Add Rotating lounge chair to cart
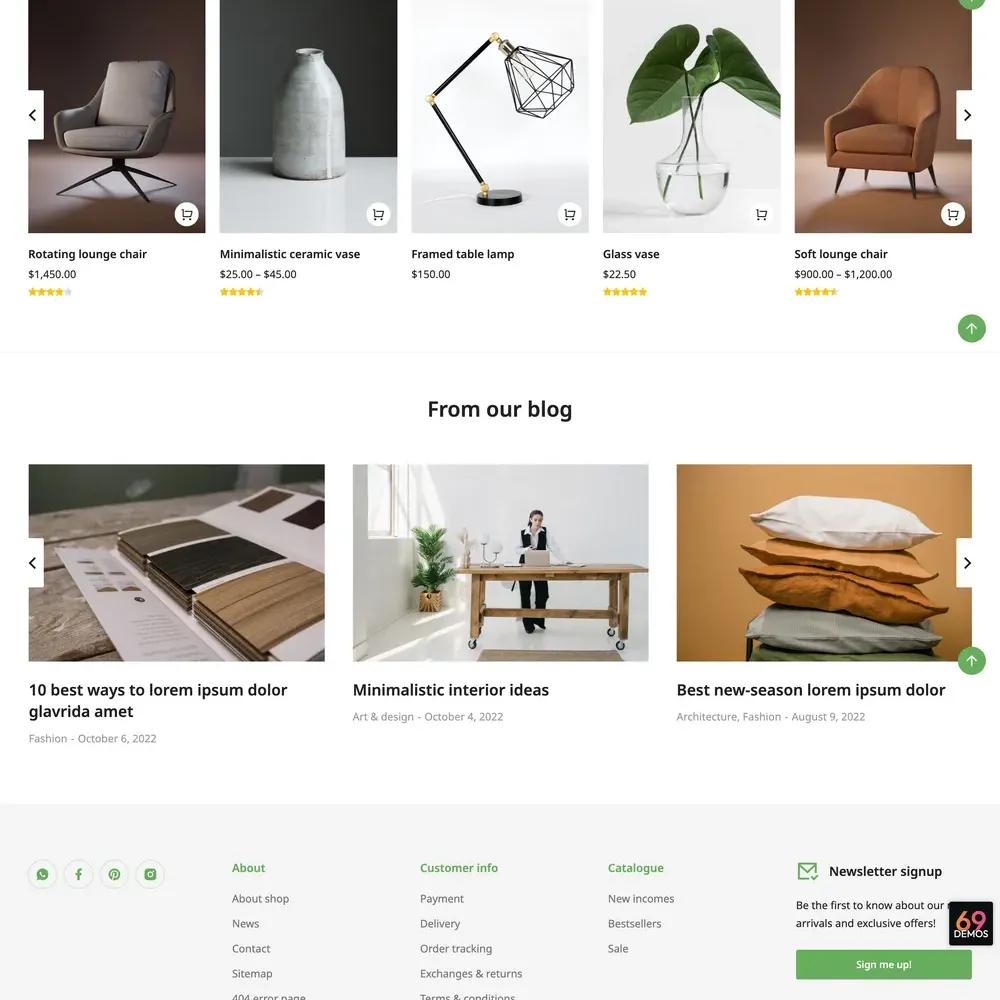This screenshot has height=1000, width=1000. point(187,214)
